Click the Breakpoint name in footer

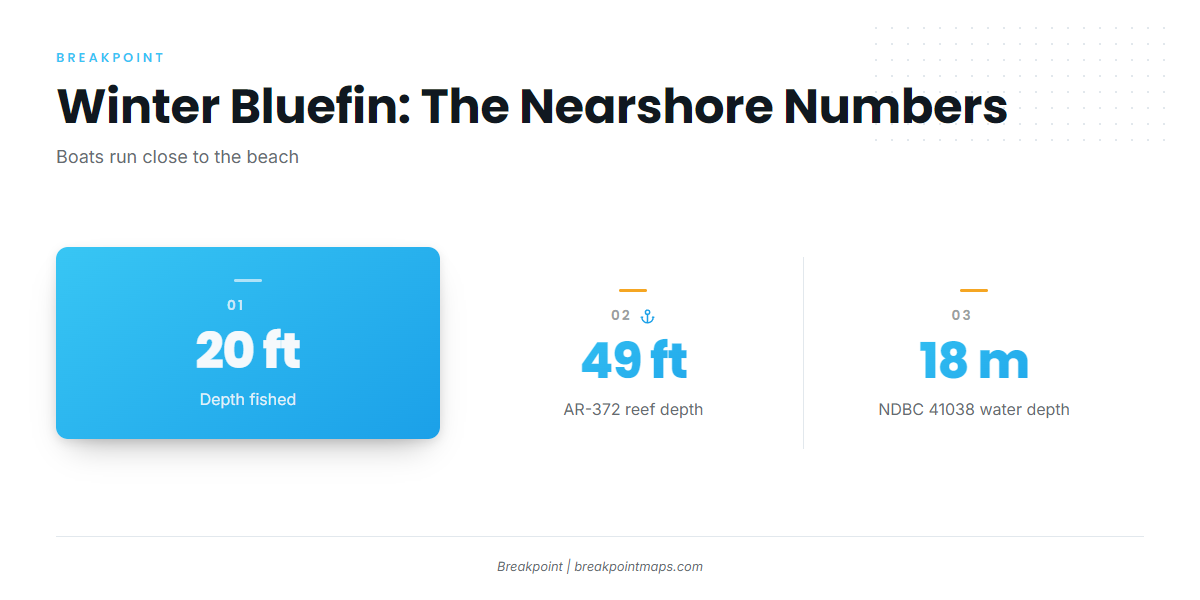(x=530, y=566)
